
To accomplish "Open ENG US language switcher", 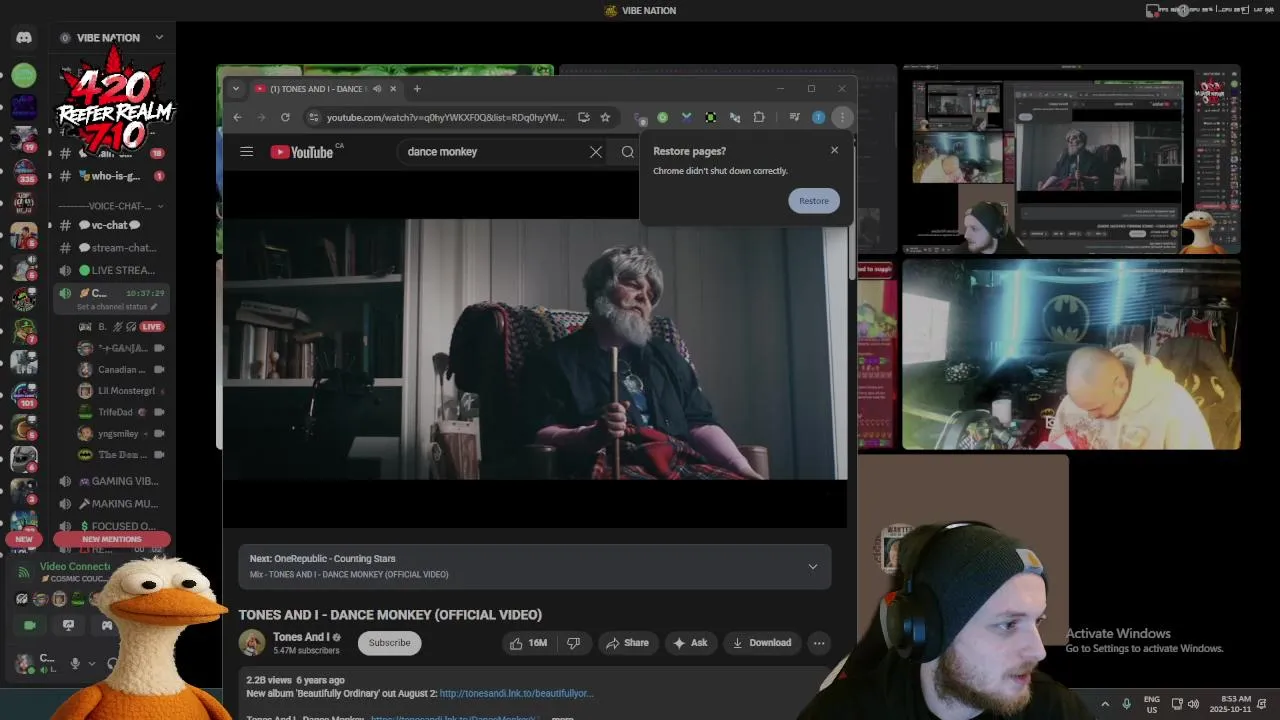I will click(1152, 704).
